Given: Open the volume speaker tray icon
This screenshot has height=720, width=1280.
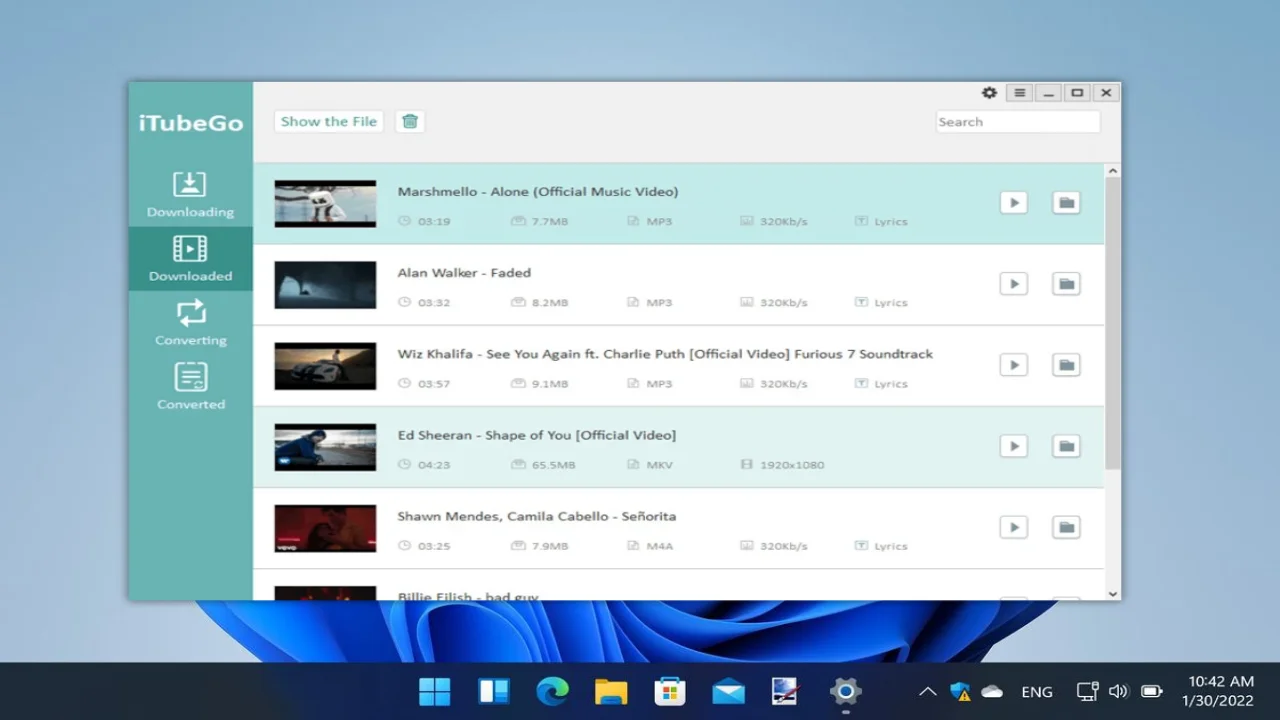Looking at the screenshot, I should (1119, 691).
